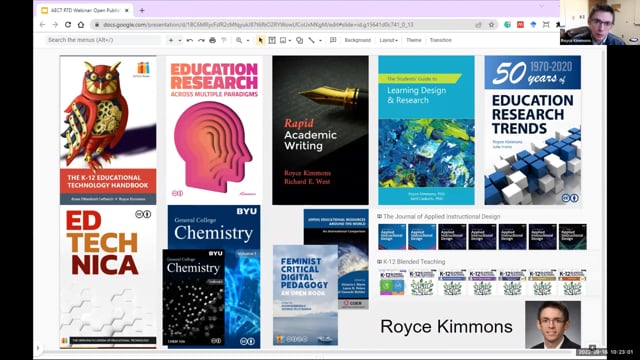This screenshot has height=360, width=640.
Task: Reload the page with the refresh icon
Action: click(68, 25)
